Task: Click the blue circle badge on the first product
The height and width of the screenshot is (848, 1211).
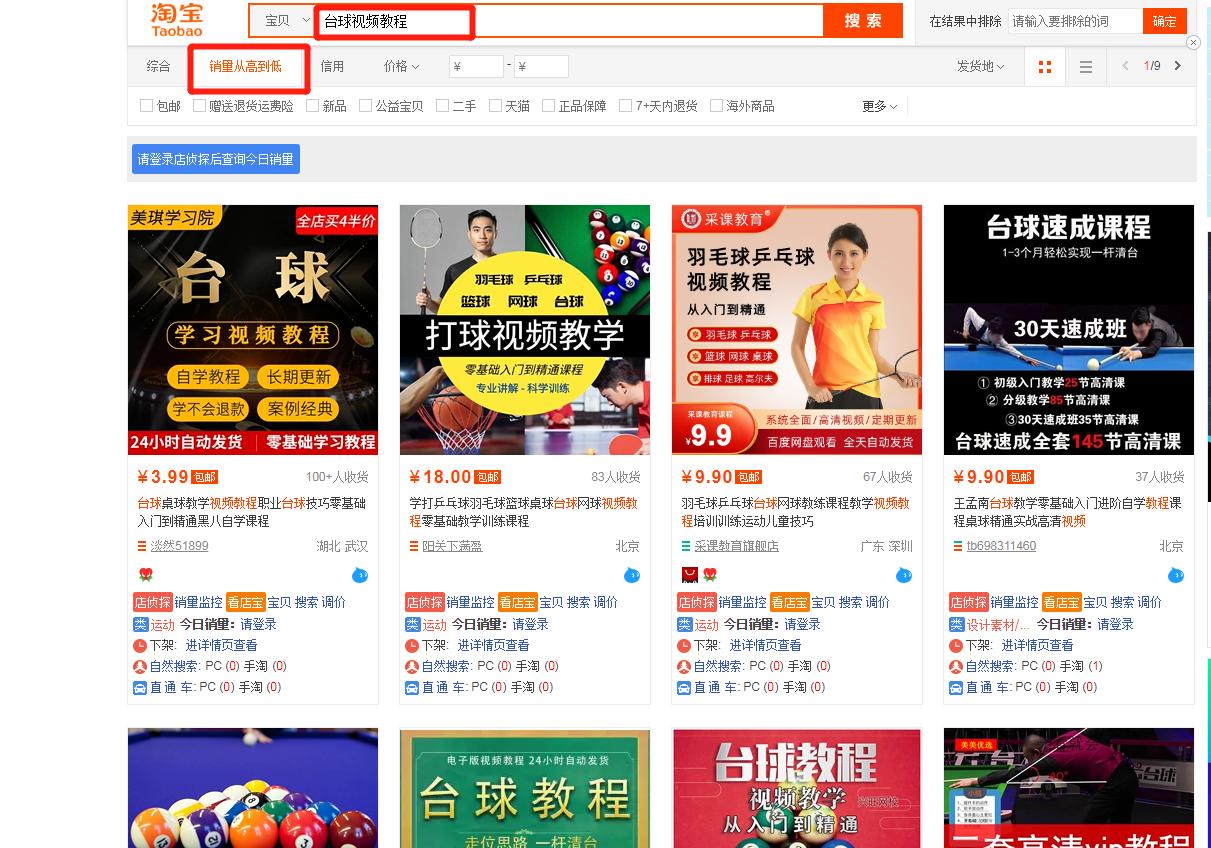Action: point(359,576)
